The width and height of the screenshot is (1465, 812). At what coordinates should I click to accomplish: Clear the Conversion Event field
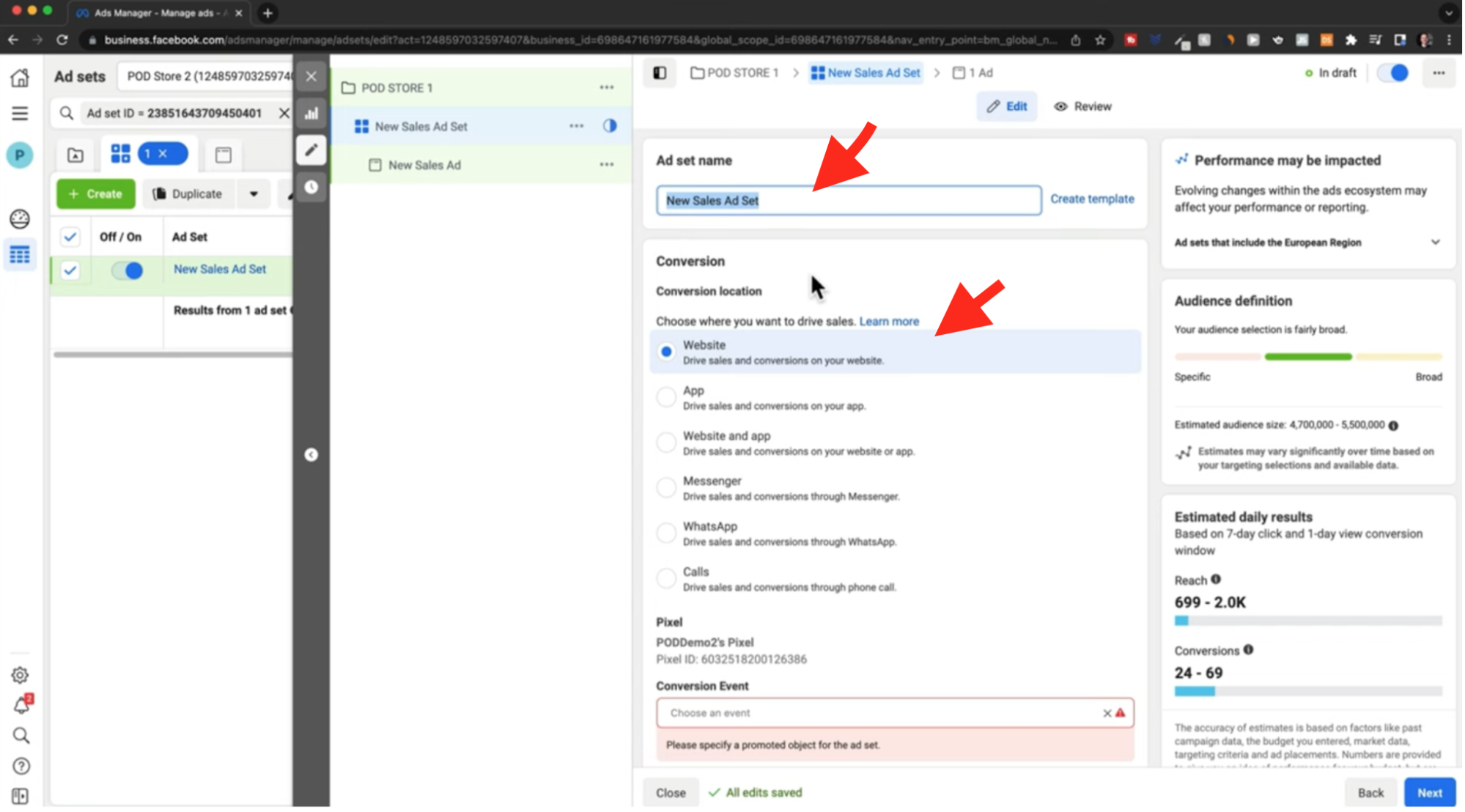coord(1107,713)
